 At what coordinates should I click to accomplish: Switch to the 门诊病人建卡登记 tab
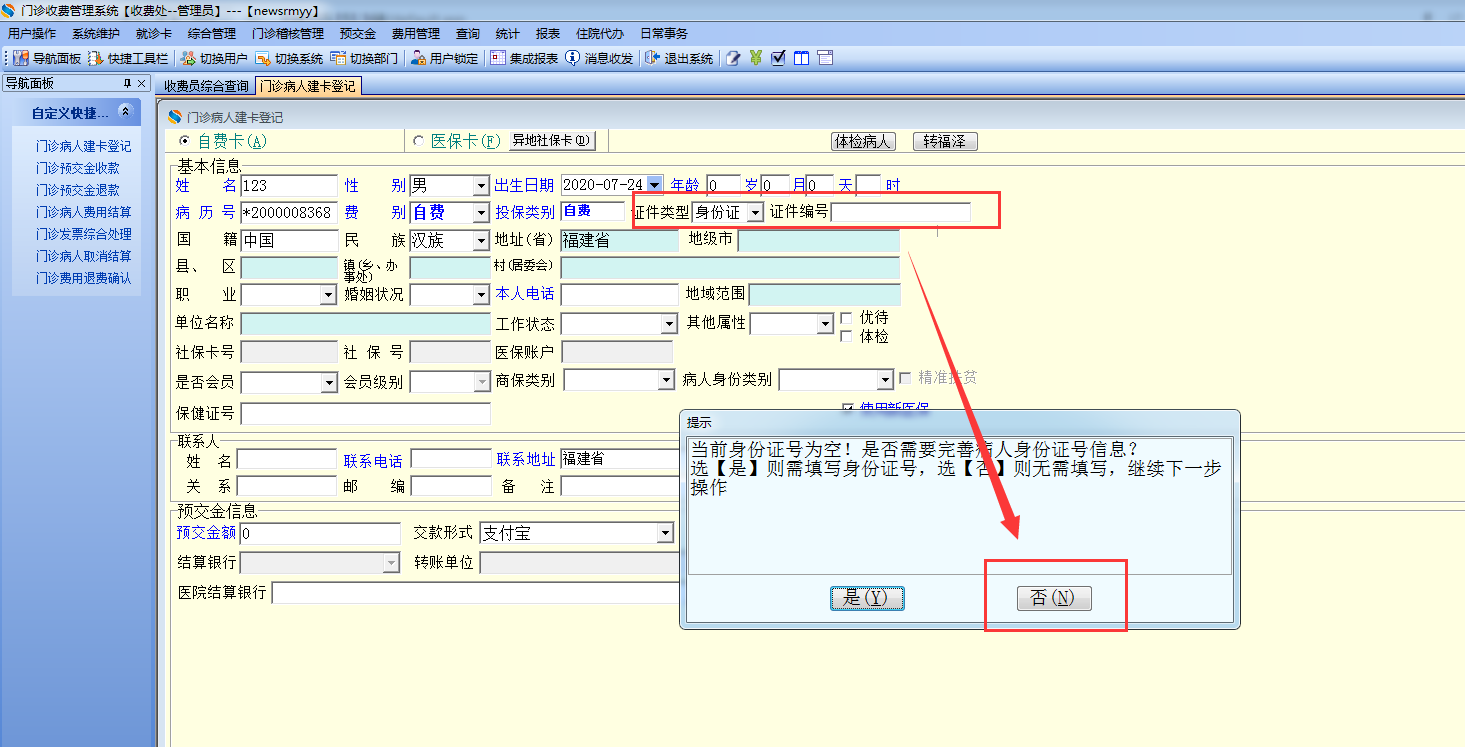(x=307, y=87)
